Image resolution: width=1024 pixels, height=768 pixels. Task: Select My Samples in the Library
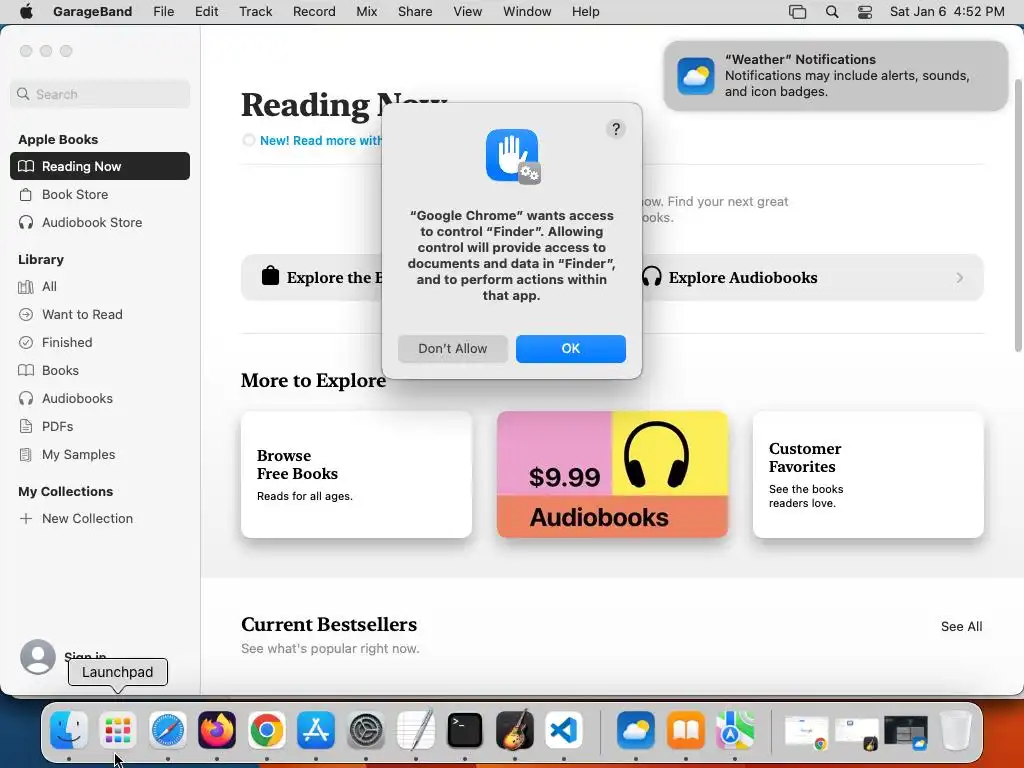point(100,455)
